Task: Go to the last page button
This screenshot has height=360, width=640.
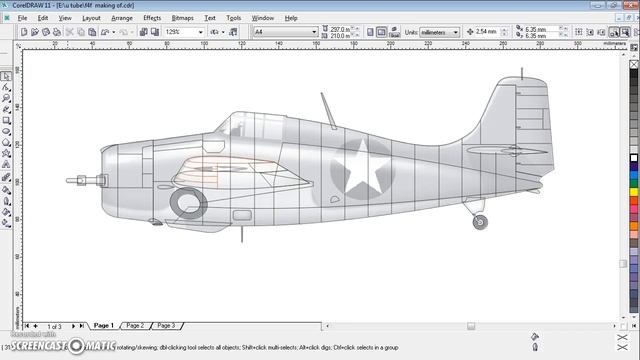Action: (x=82, y=326)
